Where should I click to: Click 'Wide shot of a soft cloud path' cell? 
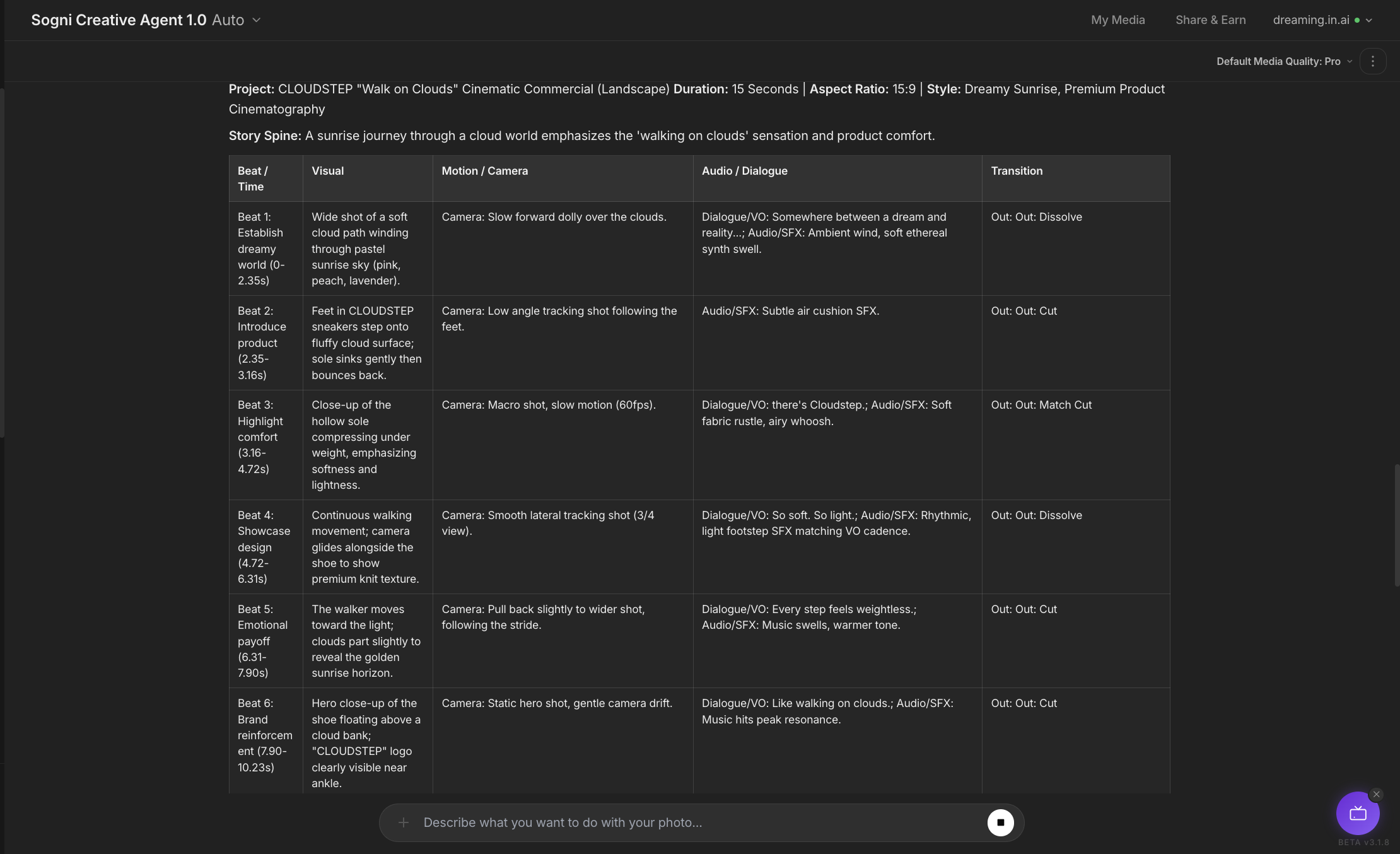pyautogui.click(x=368, y=249)
